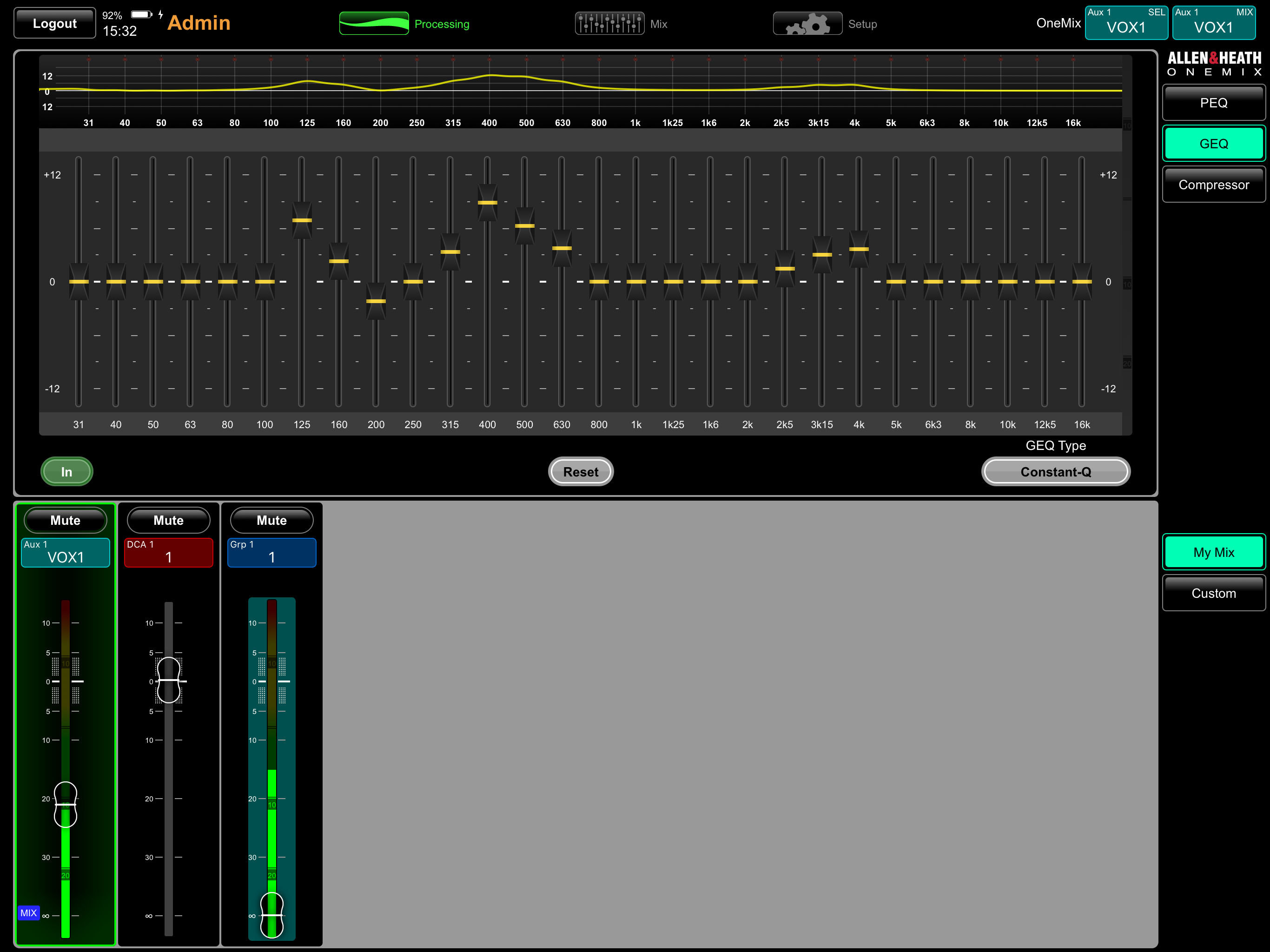This screenshot has width=1270, height=952.
Task: Open the Mix faders icon
Action: pos(609,24)
